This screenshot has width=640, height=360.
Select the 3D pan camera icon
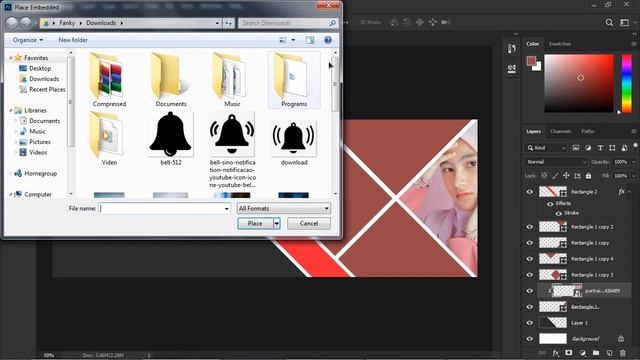tap(420, 22)
